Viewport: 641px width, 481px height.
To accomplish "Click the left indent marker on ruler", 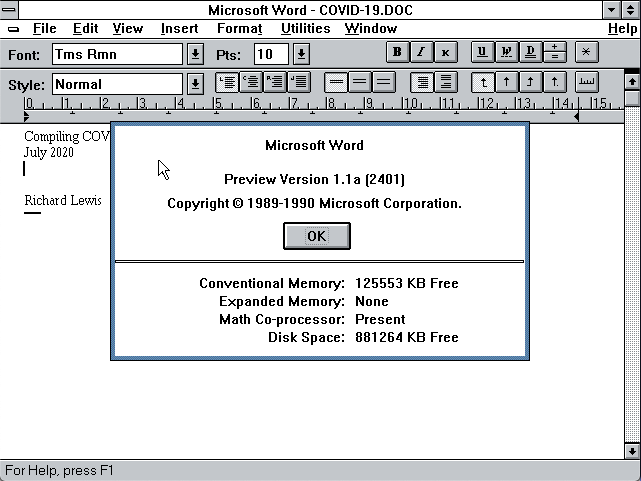I will 26,117.
